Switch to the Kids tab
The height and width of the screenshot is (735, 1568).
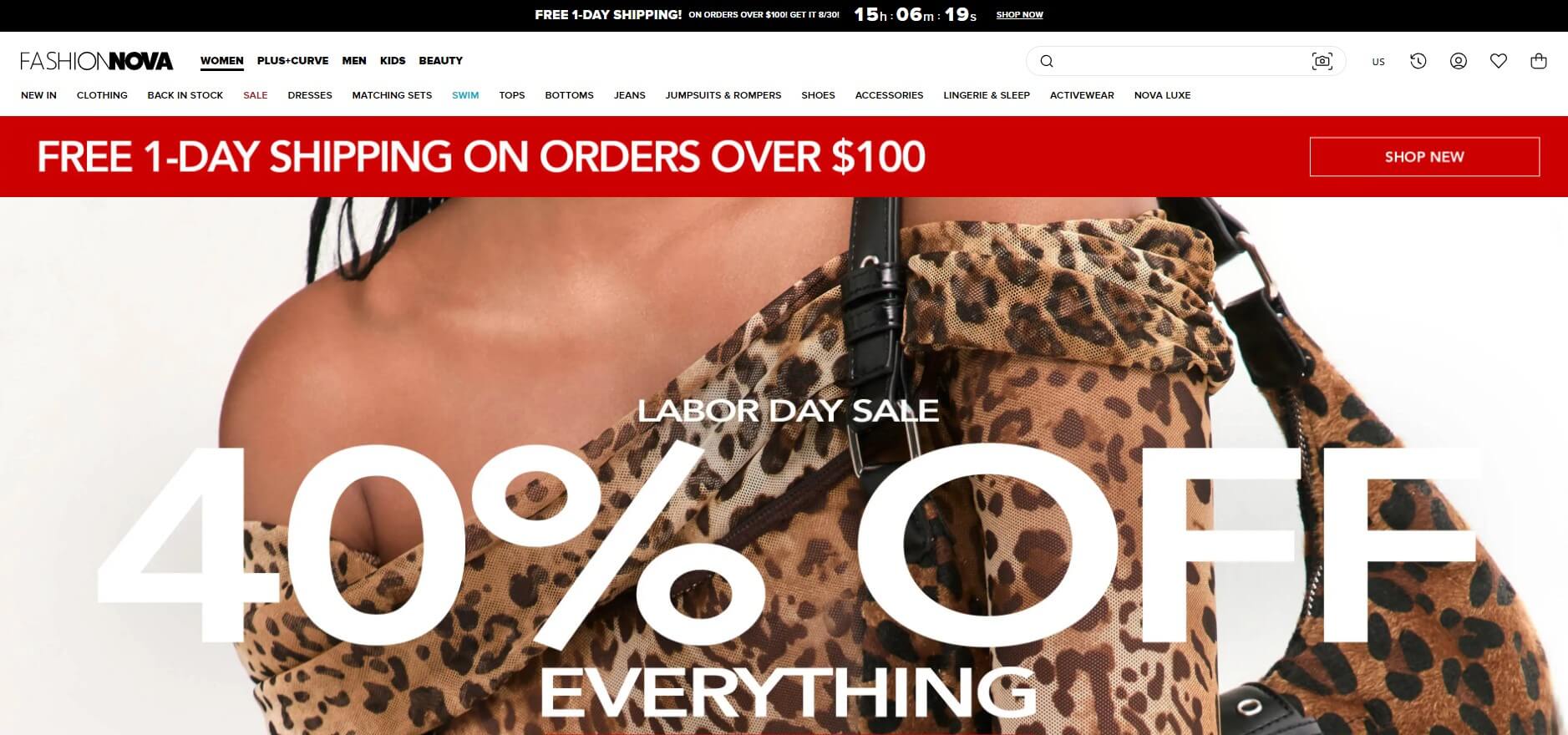[393, 61]
